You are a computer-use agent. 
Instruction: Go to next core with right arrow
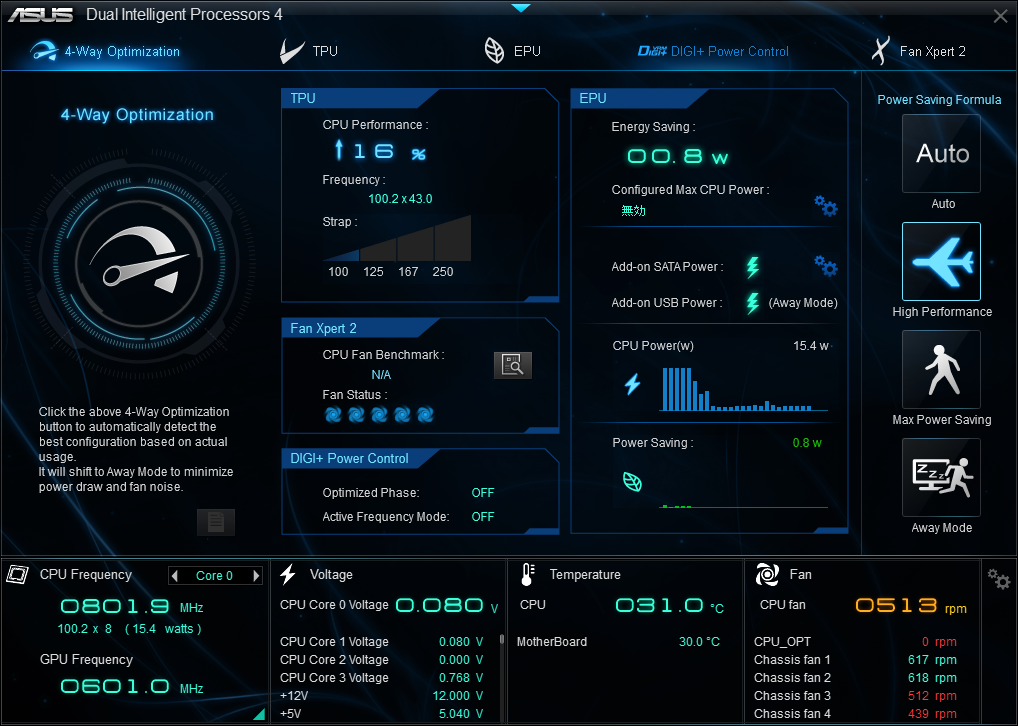pos(256,575)
